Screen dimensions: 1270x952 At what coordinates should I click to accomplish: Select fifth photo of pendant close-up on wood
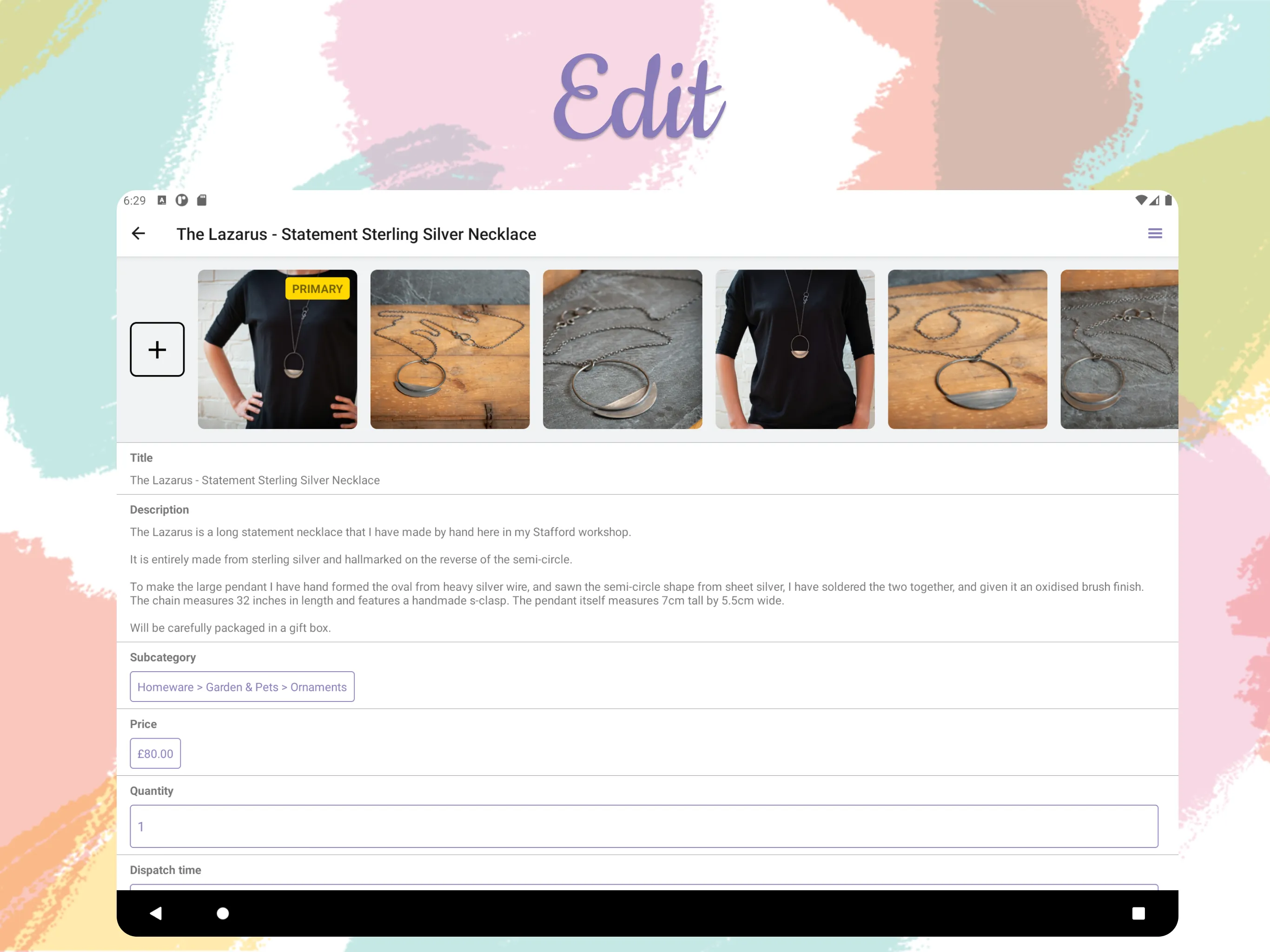pos(967,349)
